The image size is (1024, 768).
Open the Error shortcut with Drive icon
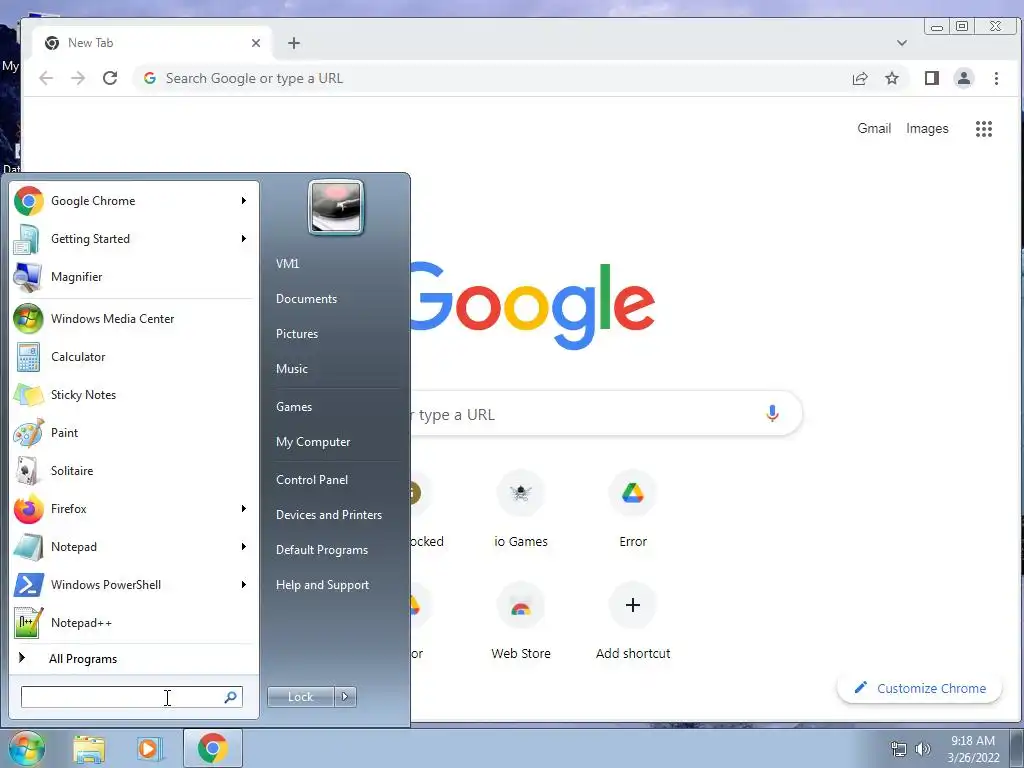pyautogui.click(x=633, y=511)
